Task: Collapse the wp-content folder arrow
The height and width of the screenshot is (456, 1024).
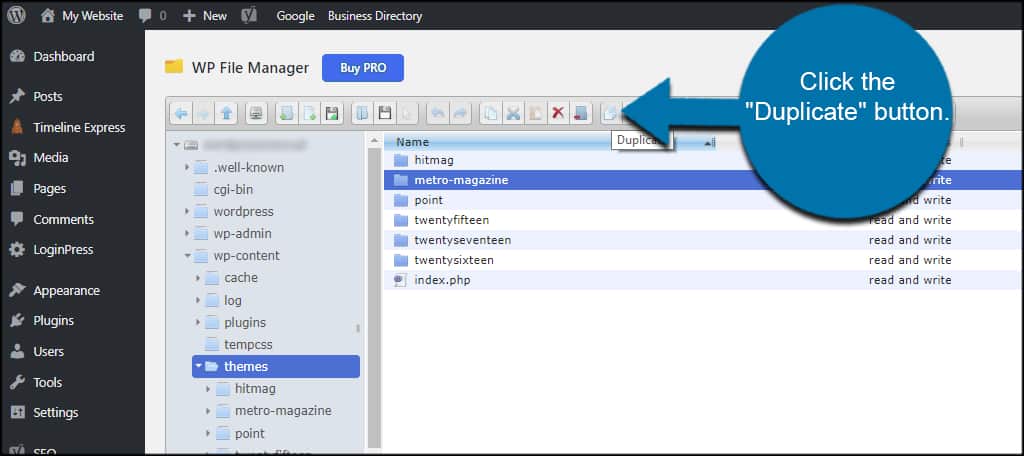Action: click(187, 256)
